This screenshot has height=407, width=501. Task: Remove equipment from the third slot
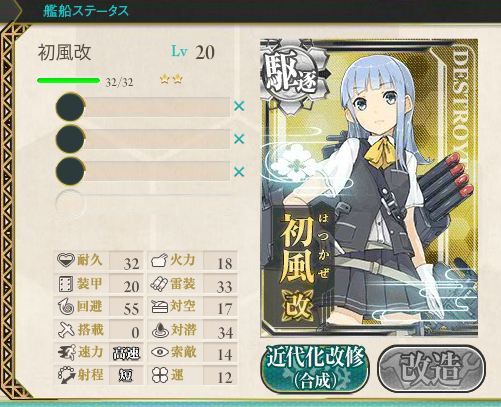tap(239, 172)
